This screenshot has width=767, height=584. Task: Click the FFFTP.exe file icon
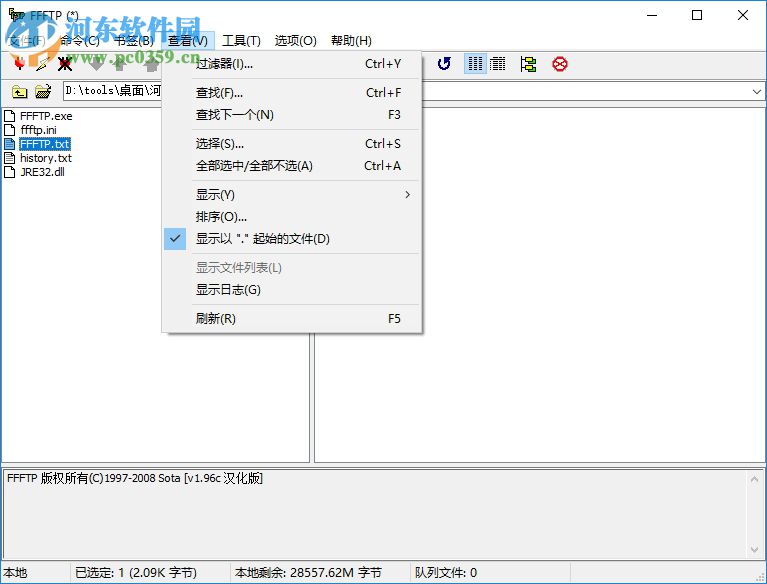click(x=10, y=116)
